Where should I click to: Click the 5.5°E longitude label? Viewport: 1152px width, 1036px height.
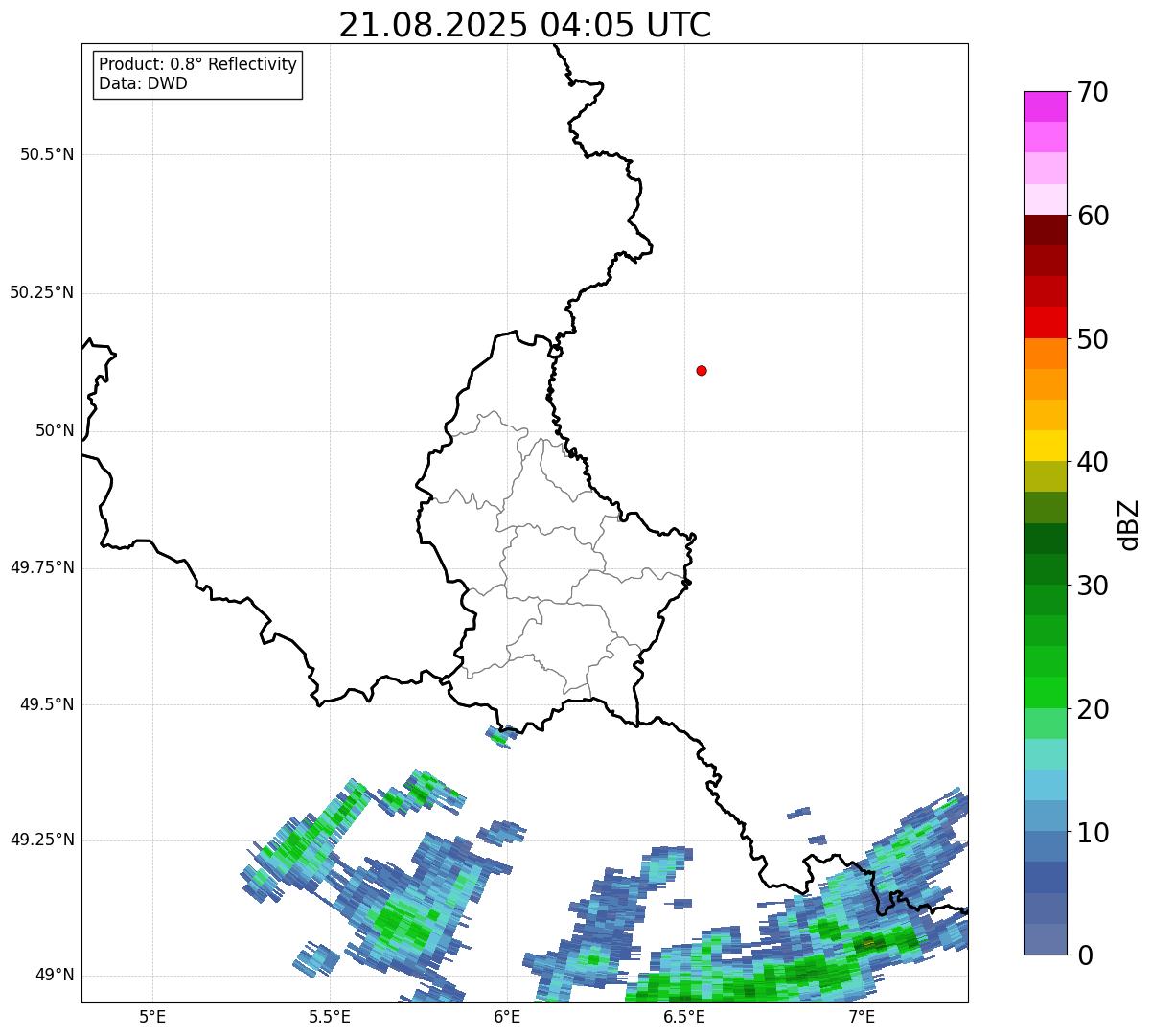click(330, 1016)
